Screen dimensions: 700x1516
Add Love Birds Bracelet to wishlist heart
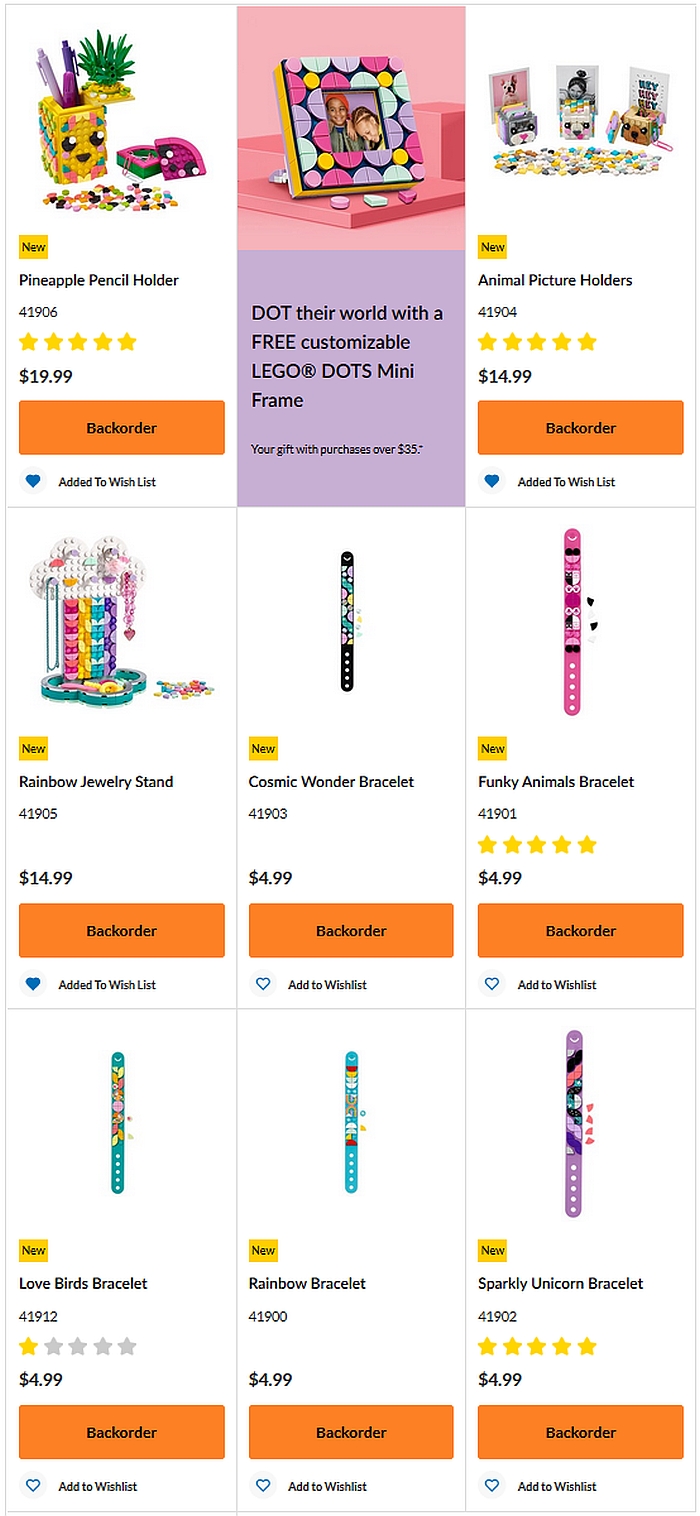(33, 1486)
